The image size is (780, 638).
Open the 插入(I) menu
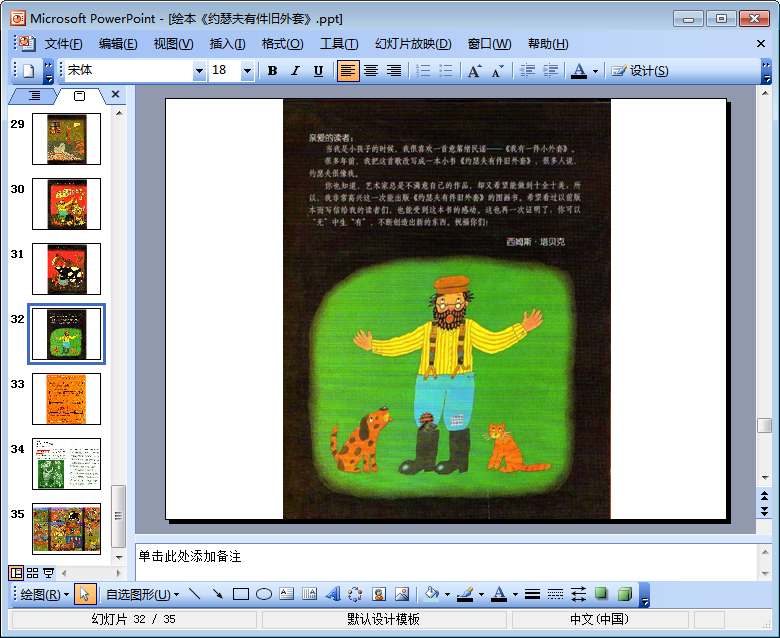point(227,44)
